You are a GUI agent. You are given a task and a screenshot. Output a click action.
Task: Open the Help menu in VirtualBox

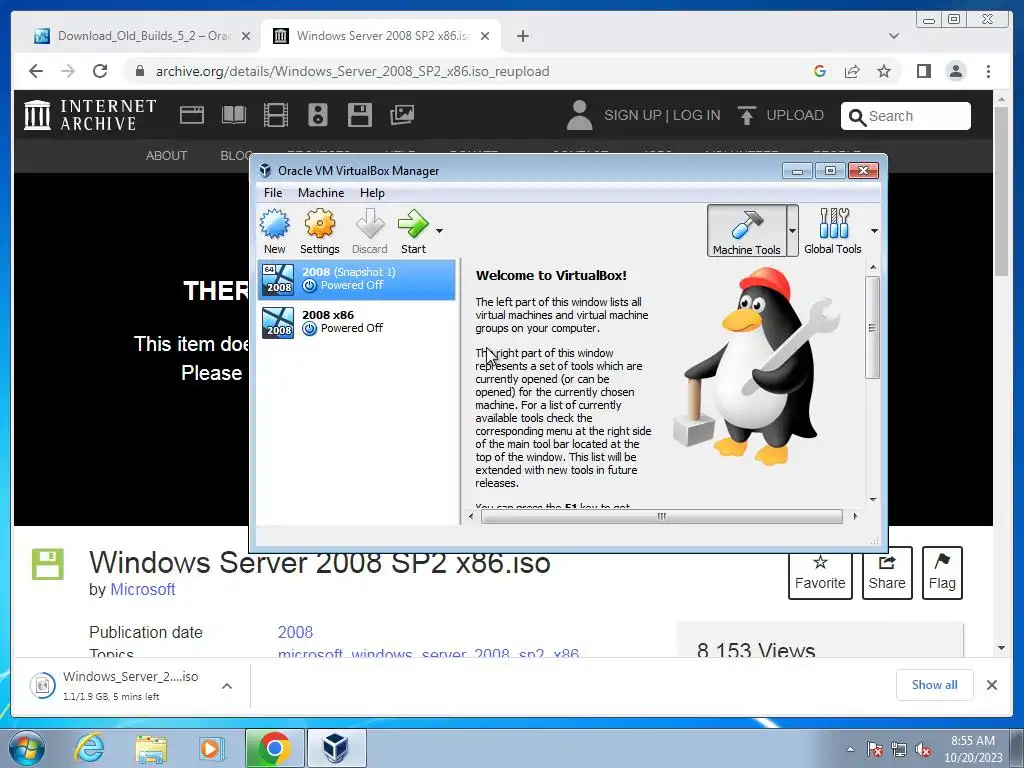372,193
